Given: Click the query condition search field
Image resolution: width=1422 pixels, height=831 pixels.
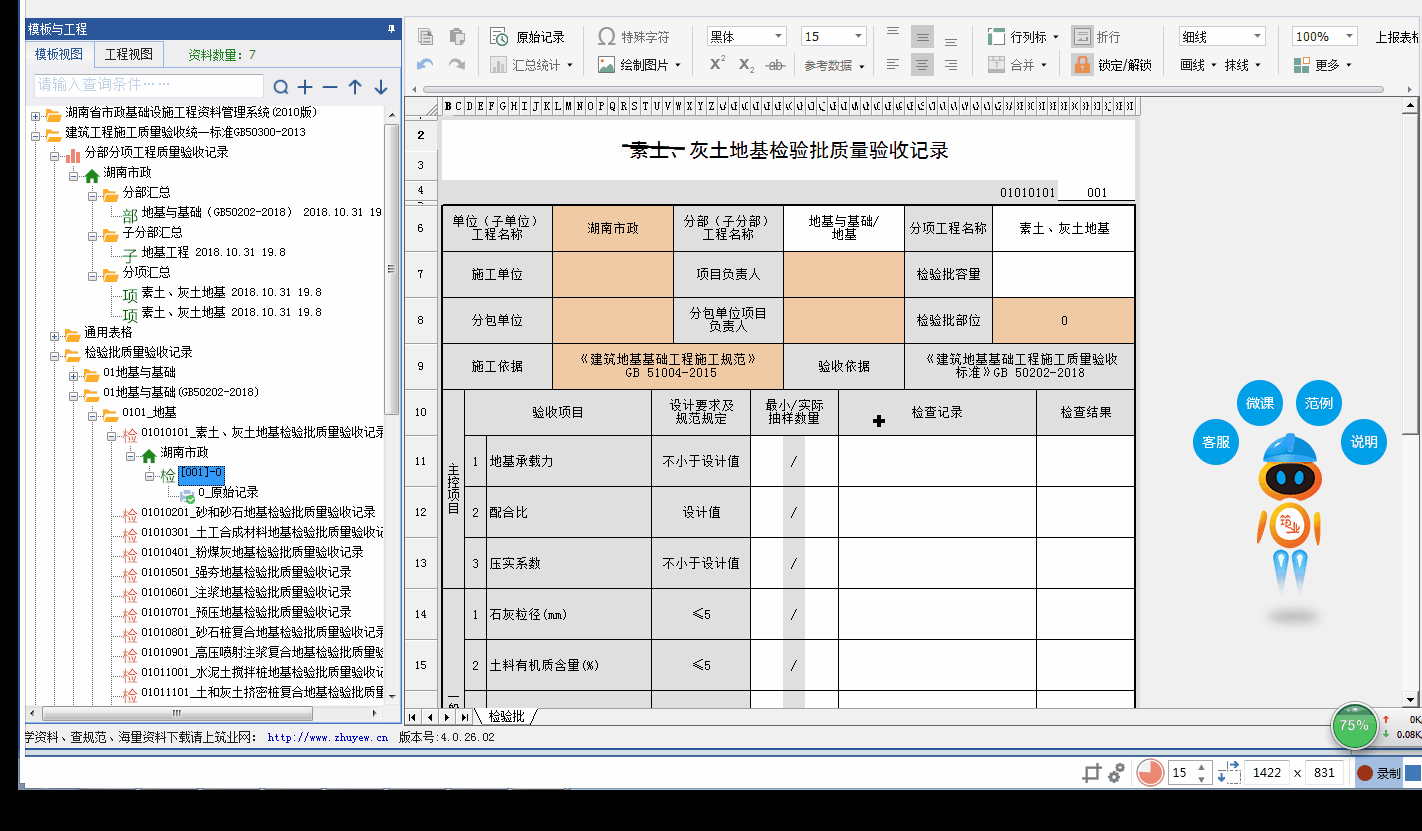Looking at the screenshot, I should pyautogui.click(x=149, y=85).
